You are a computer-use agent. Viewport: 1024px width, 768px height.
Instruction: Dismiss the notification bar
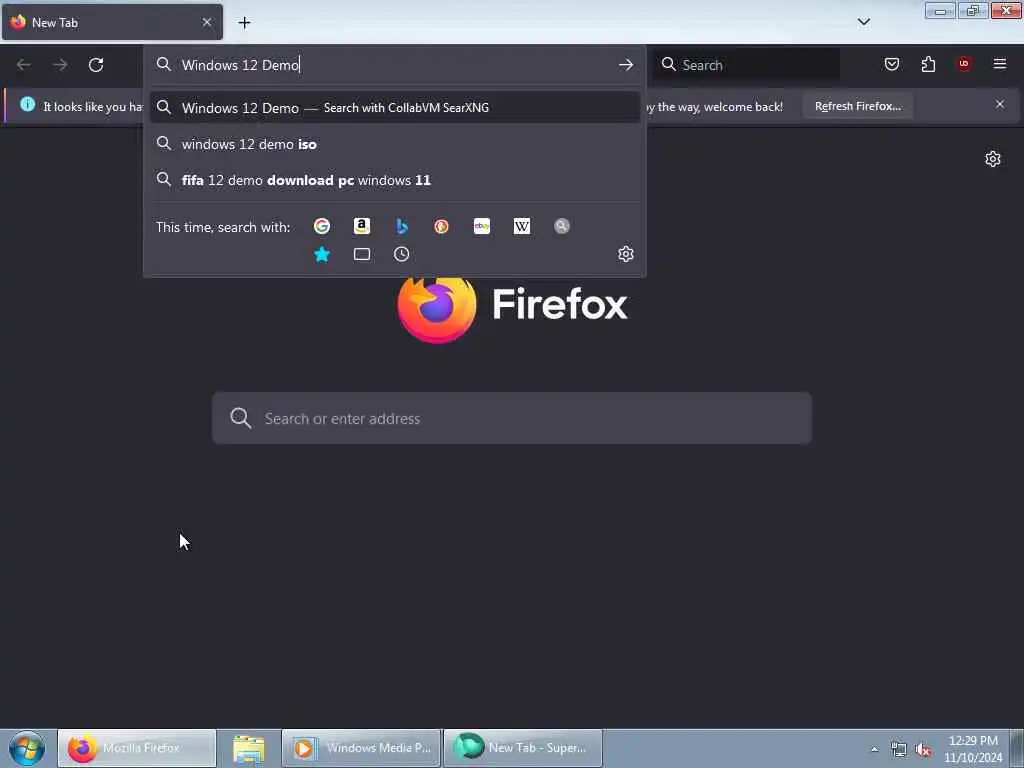pos(999,104)
